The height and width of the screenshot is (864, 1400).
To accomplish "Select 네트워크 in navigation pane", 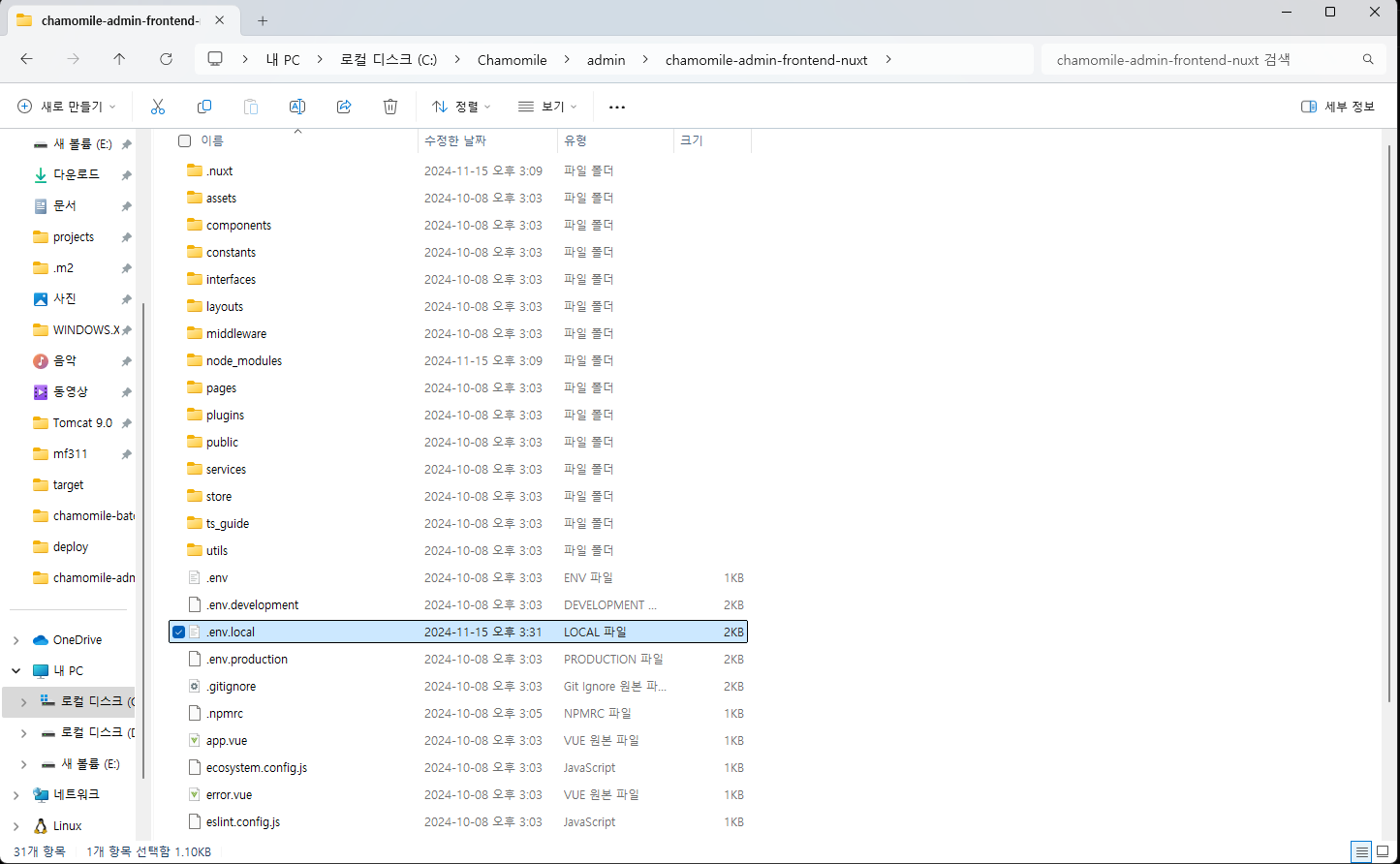I will tap(76, 794).
